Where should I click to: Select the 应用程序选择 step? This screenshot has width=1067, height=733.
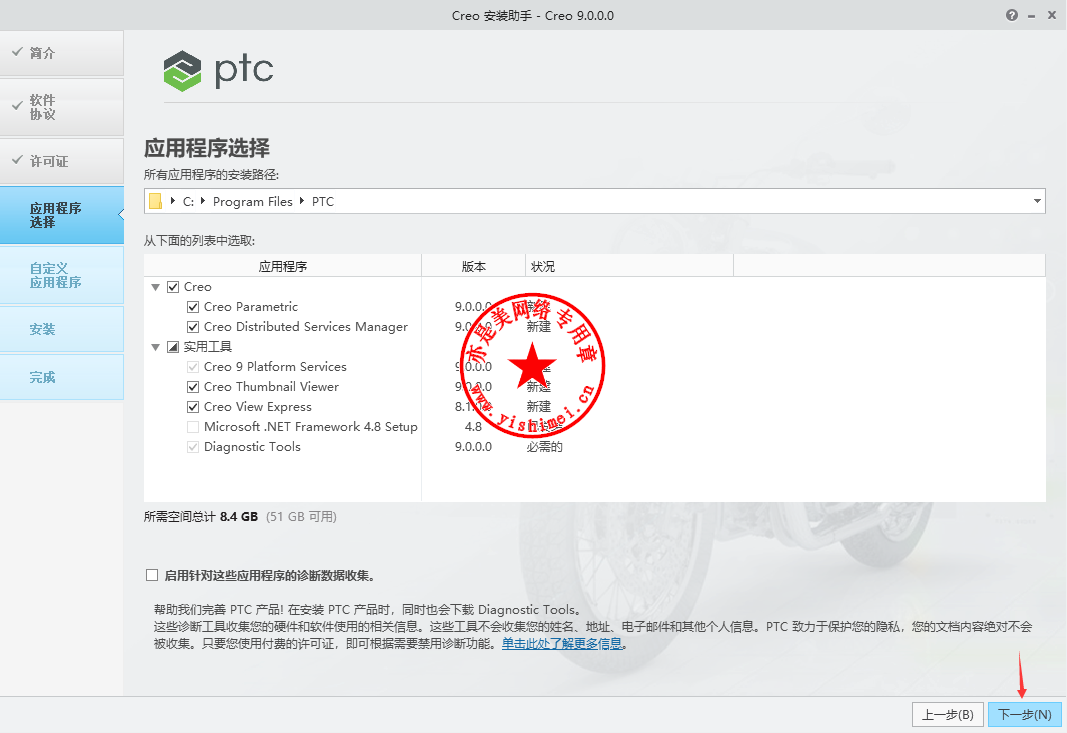coord(62,215)
